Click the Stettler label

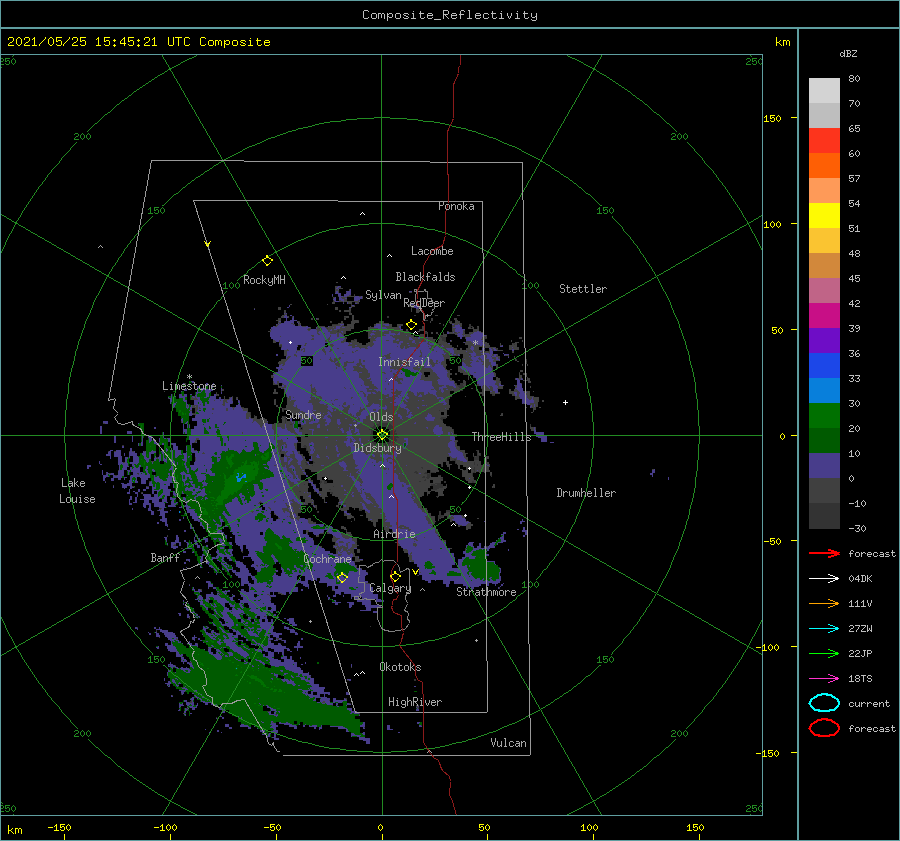point(583,289)
